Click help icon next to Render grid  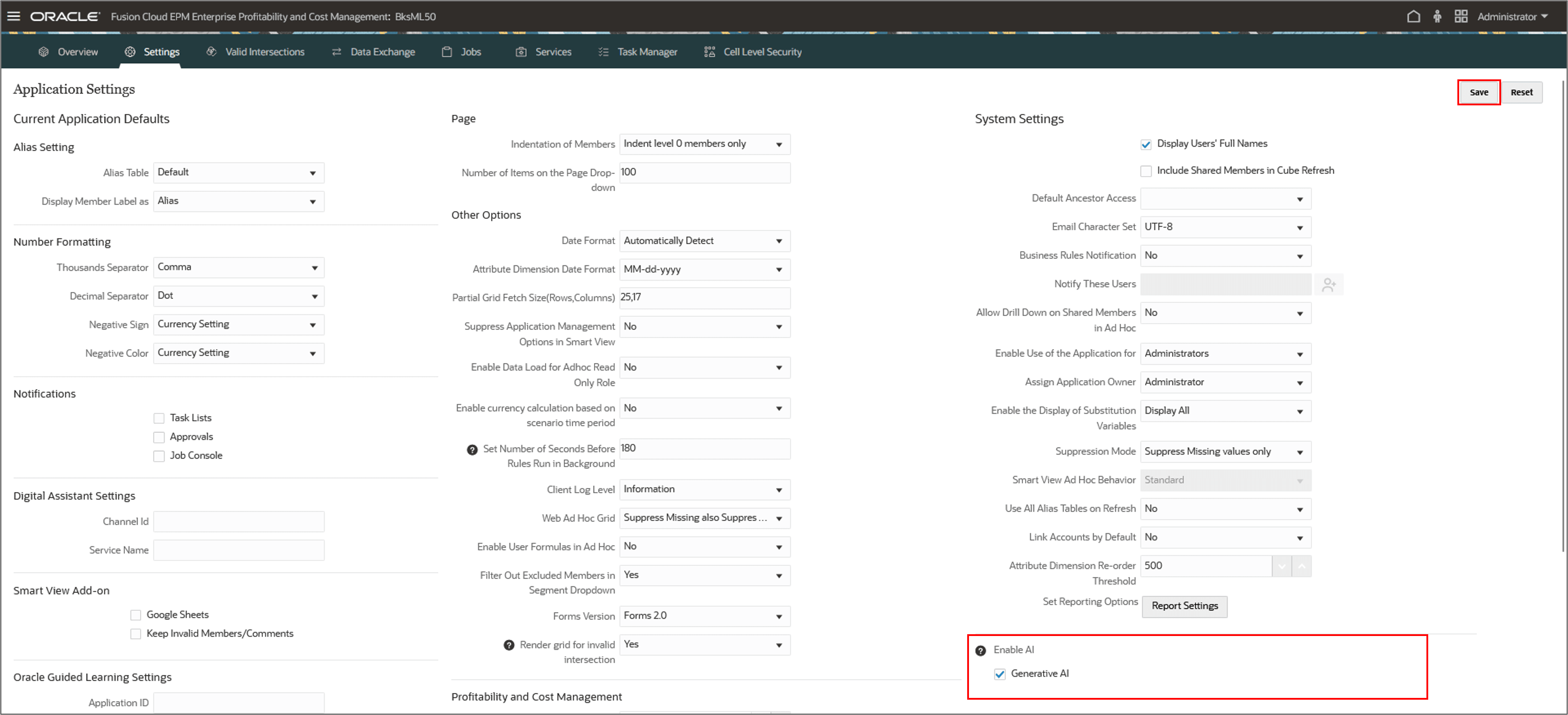[509, 645]
